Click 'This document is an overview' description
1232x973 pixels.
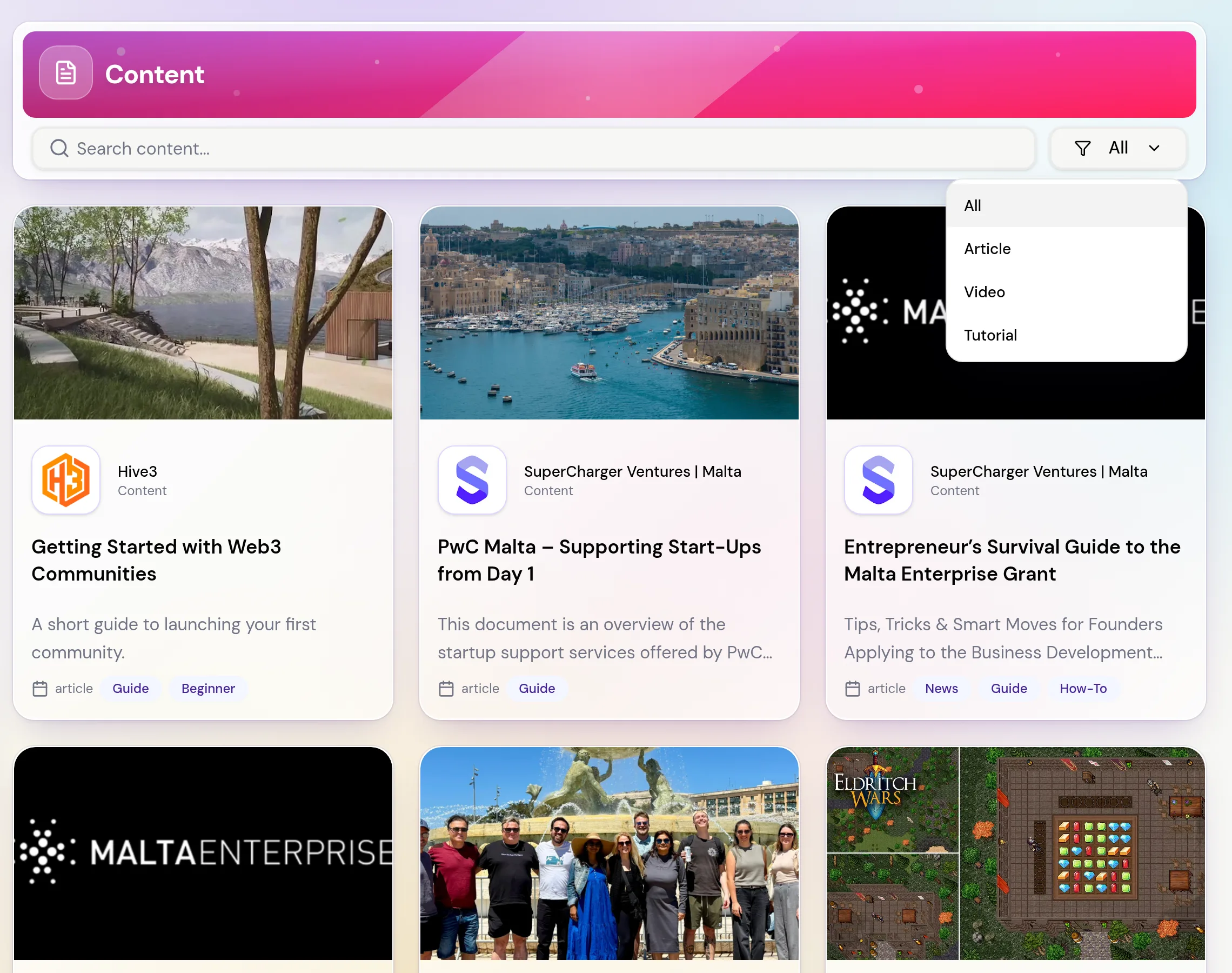605,638
